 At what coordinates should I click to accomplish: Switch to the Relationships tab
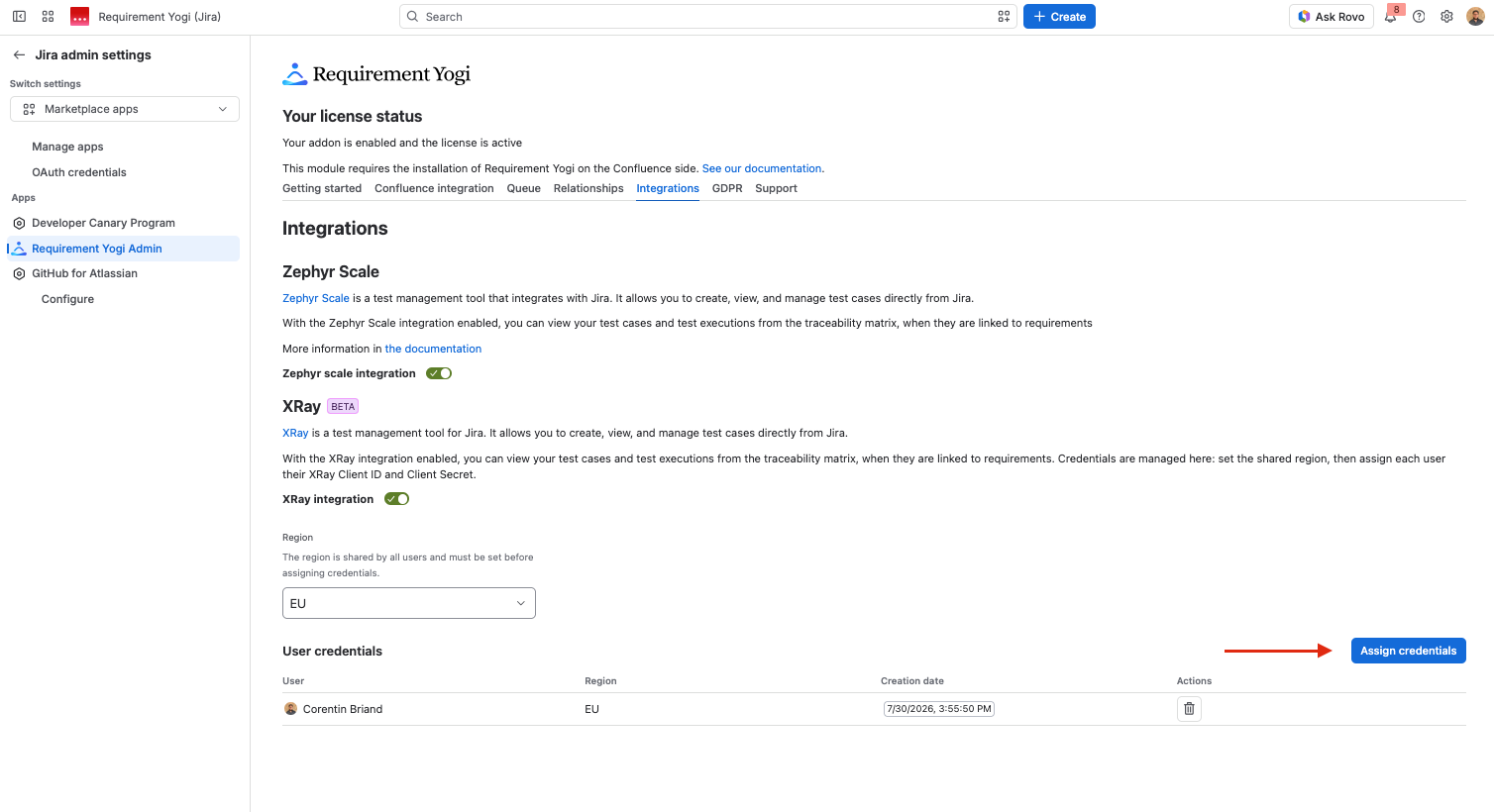coord(588,188)
